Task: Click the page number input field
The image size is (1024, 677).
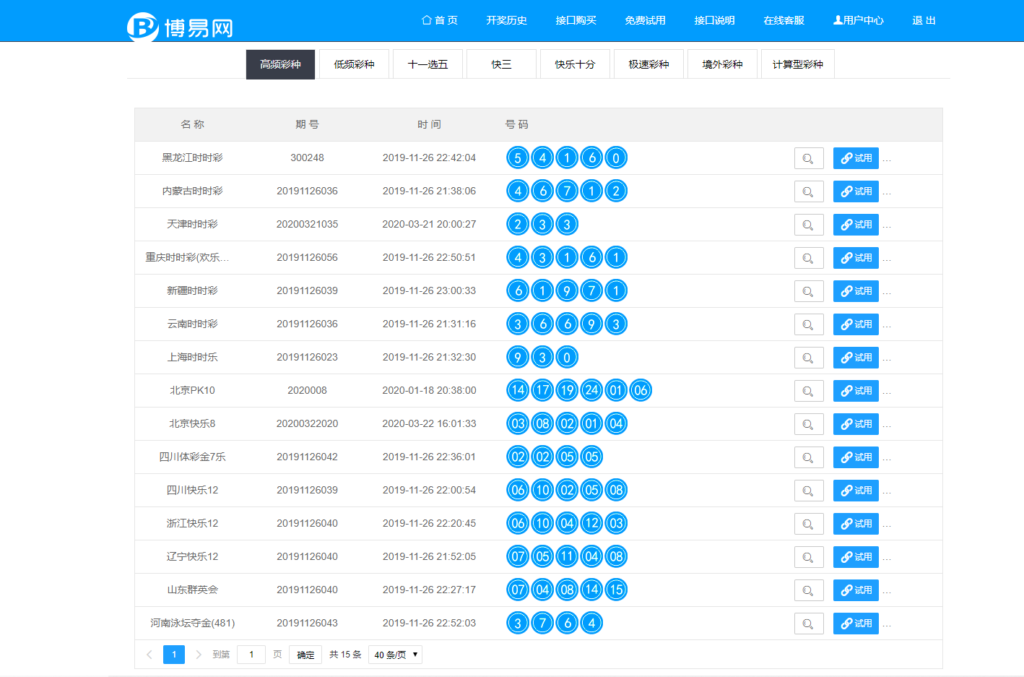Action: 251,654
